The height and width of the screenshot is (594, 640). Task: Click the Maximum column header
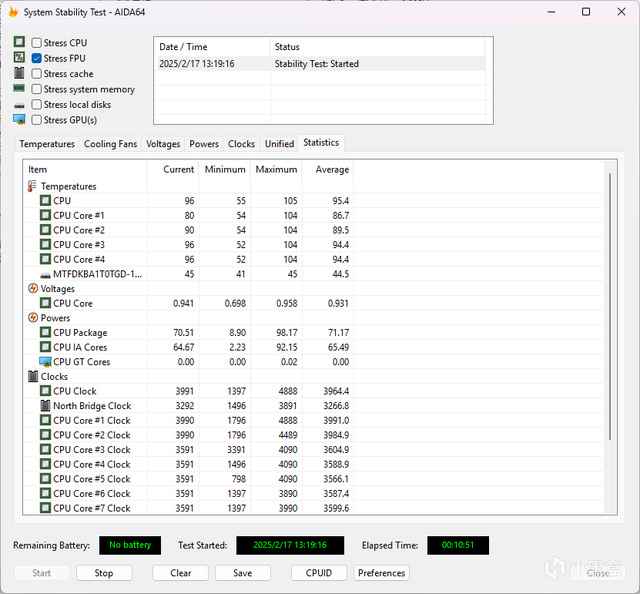point(276,169)
